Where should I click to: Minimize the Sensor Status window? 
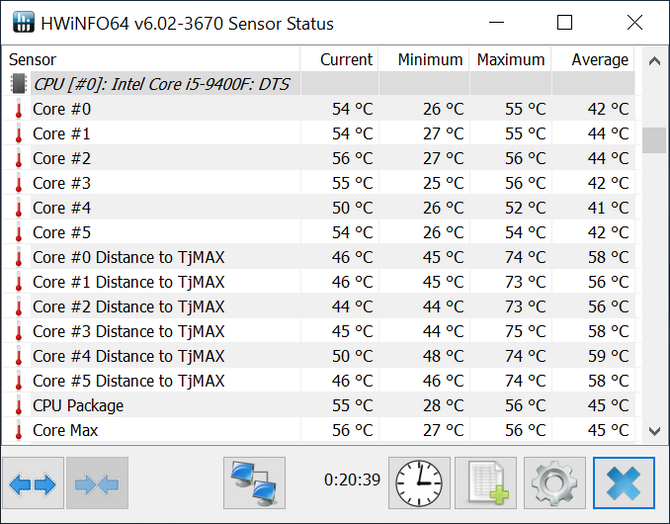tap(496, 22)
